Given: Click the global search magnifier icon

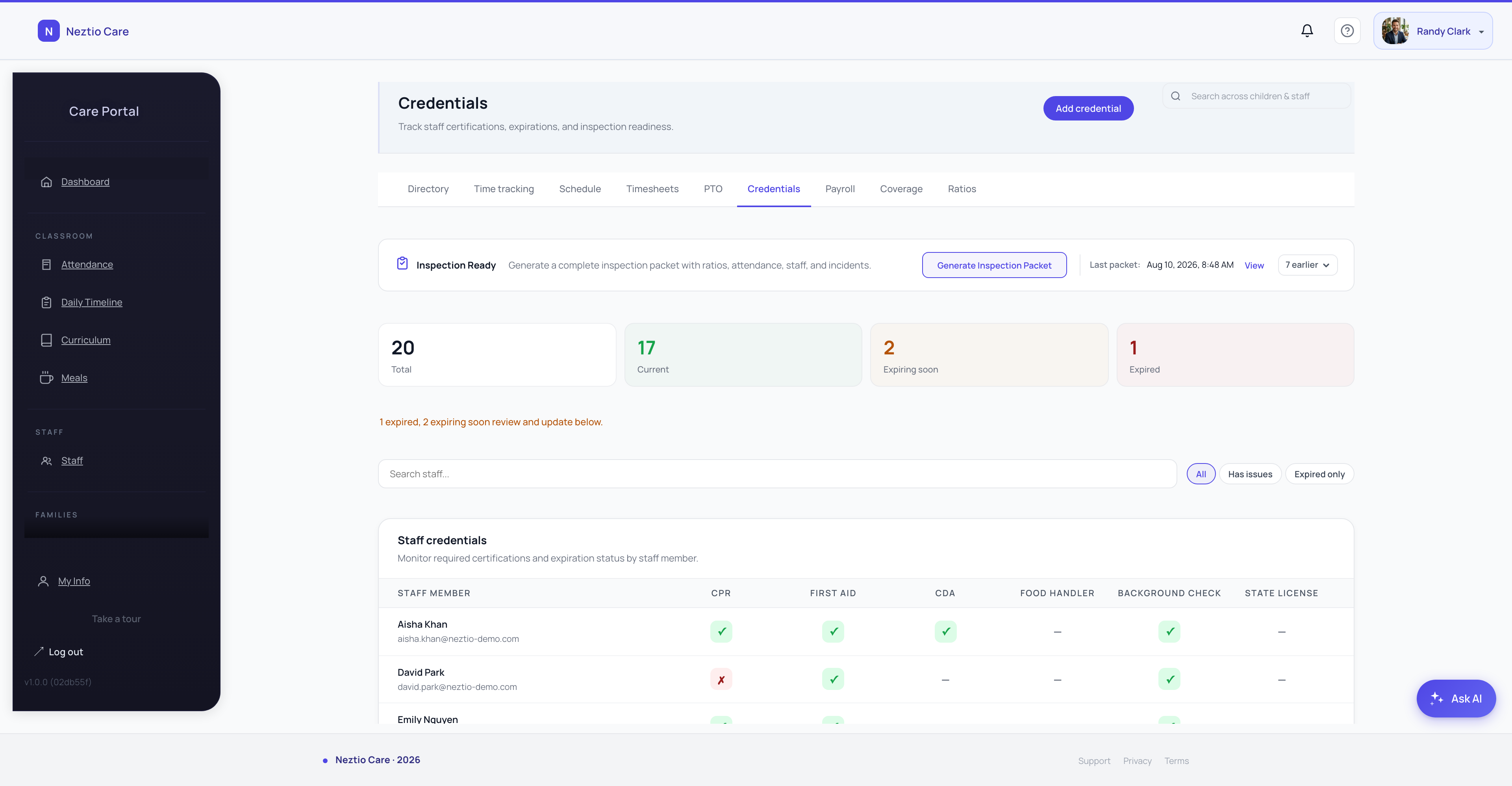Looking at the screenshot, I should pos(1176,96).
